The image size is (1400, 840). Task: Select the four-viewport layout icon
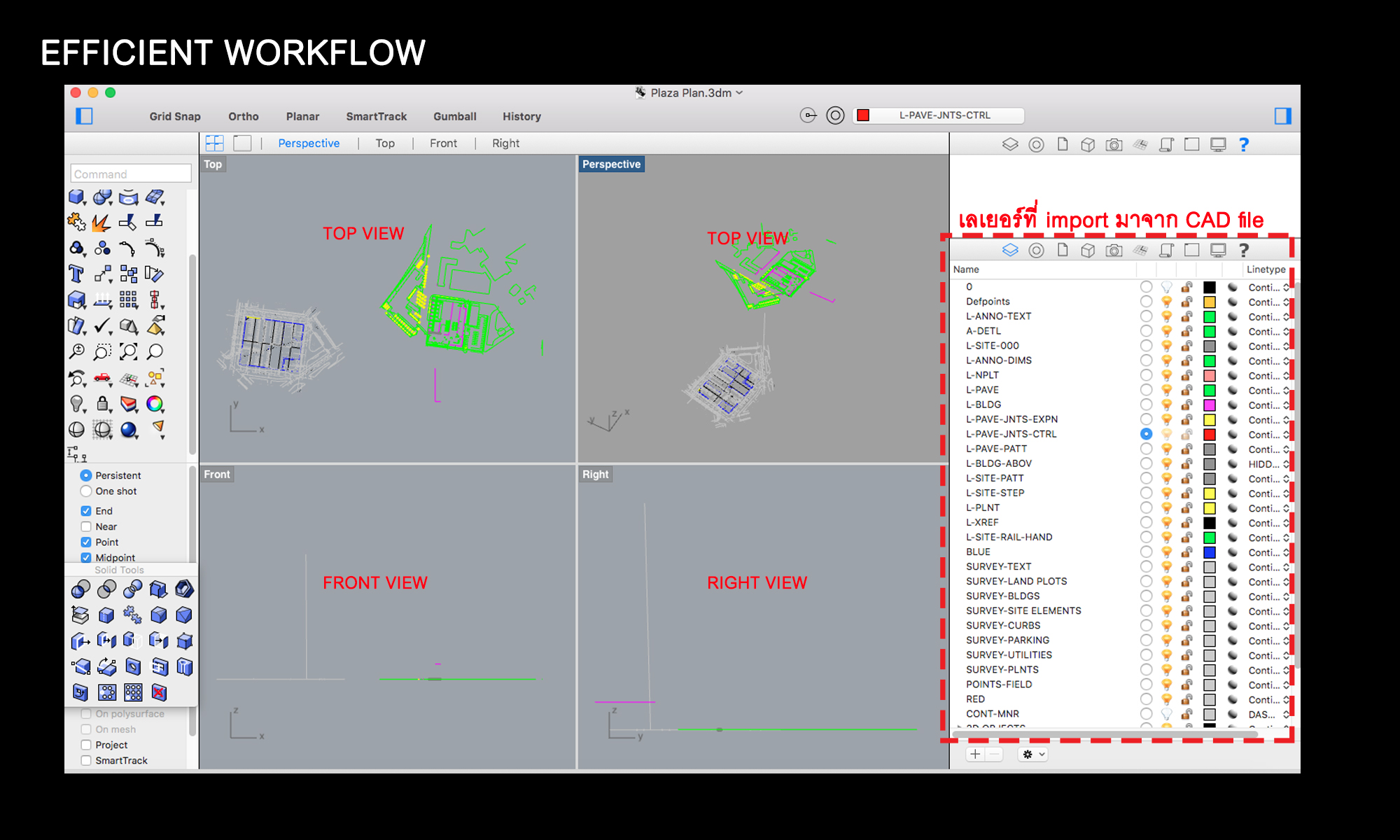coord(215,143)
